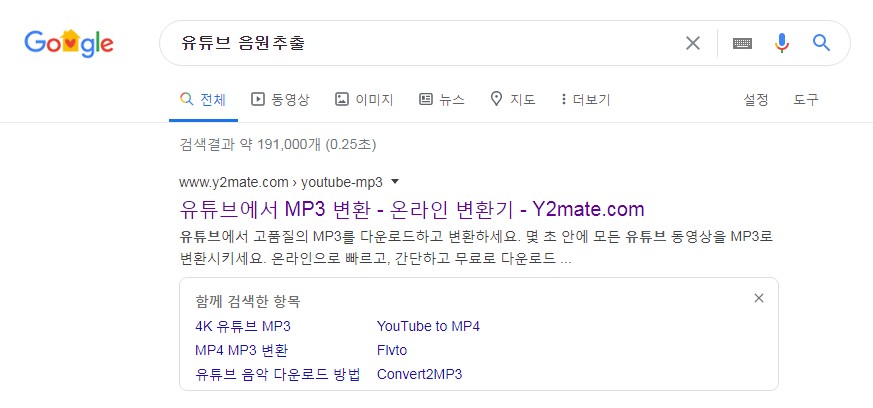Open 설정 options
The width and height of the screenshot is (873, 408).
point(756,100)
